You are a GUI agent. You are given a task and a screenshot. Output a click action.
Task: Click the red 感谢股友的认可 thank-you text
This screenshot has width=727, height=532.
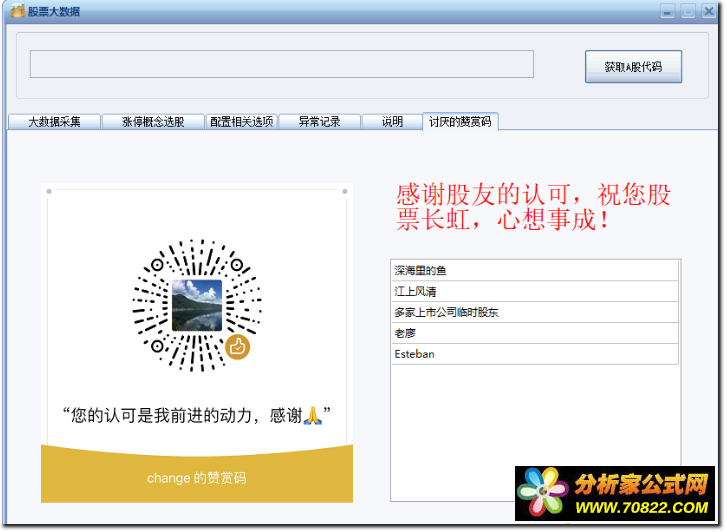(x=533, y=207)
